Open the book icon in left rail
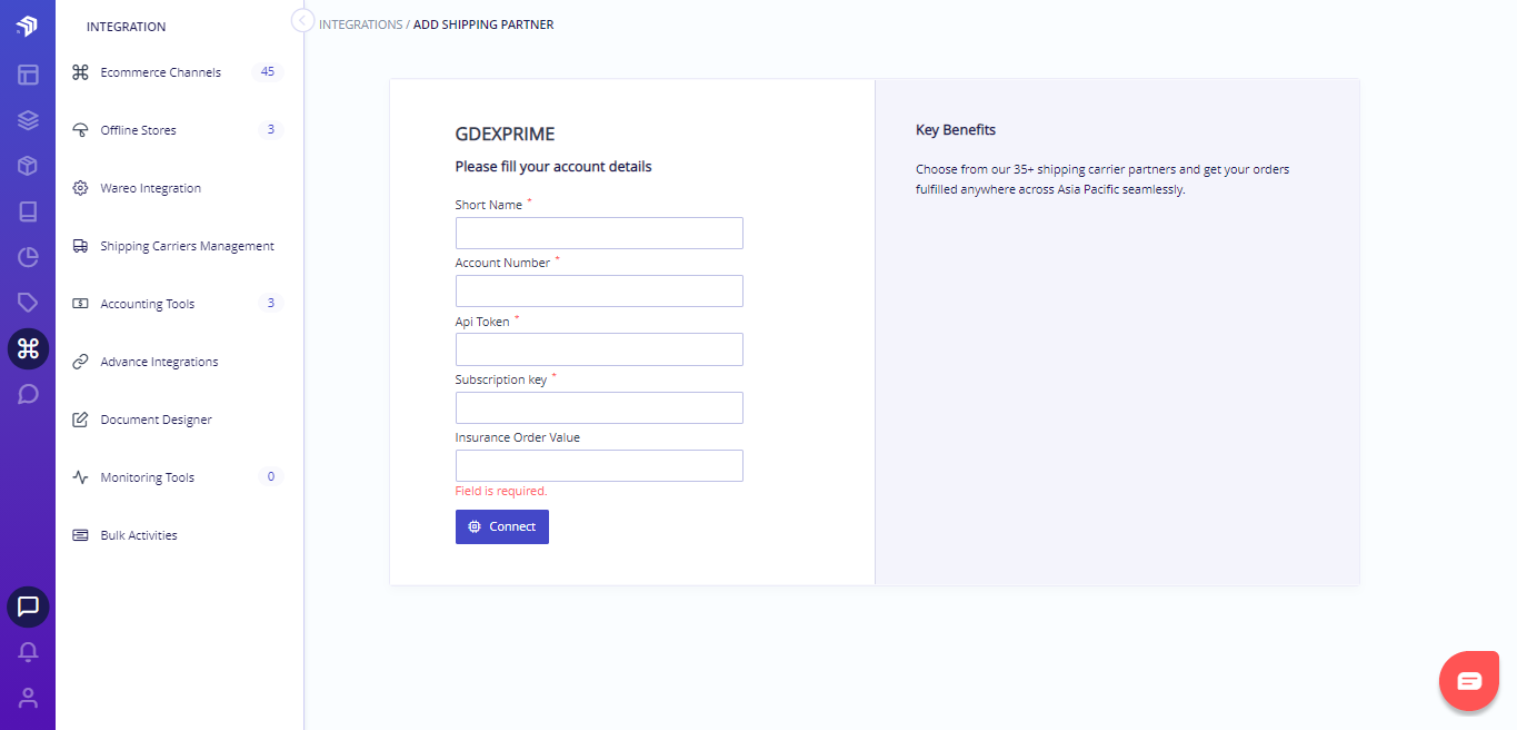 coord(28,211)
